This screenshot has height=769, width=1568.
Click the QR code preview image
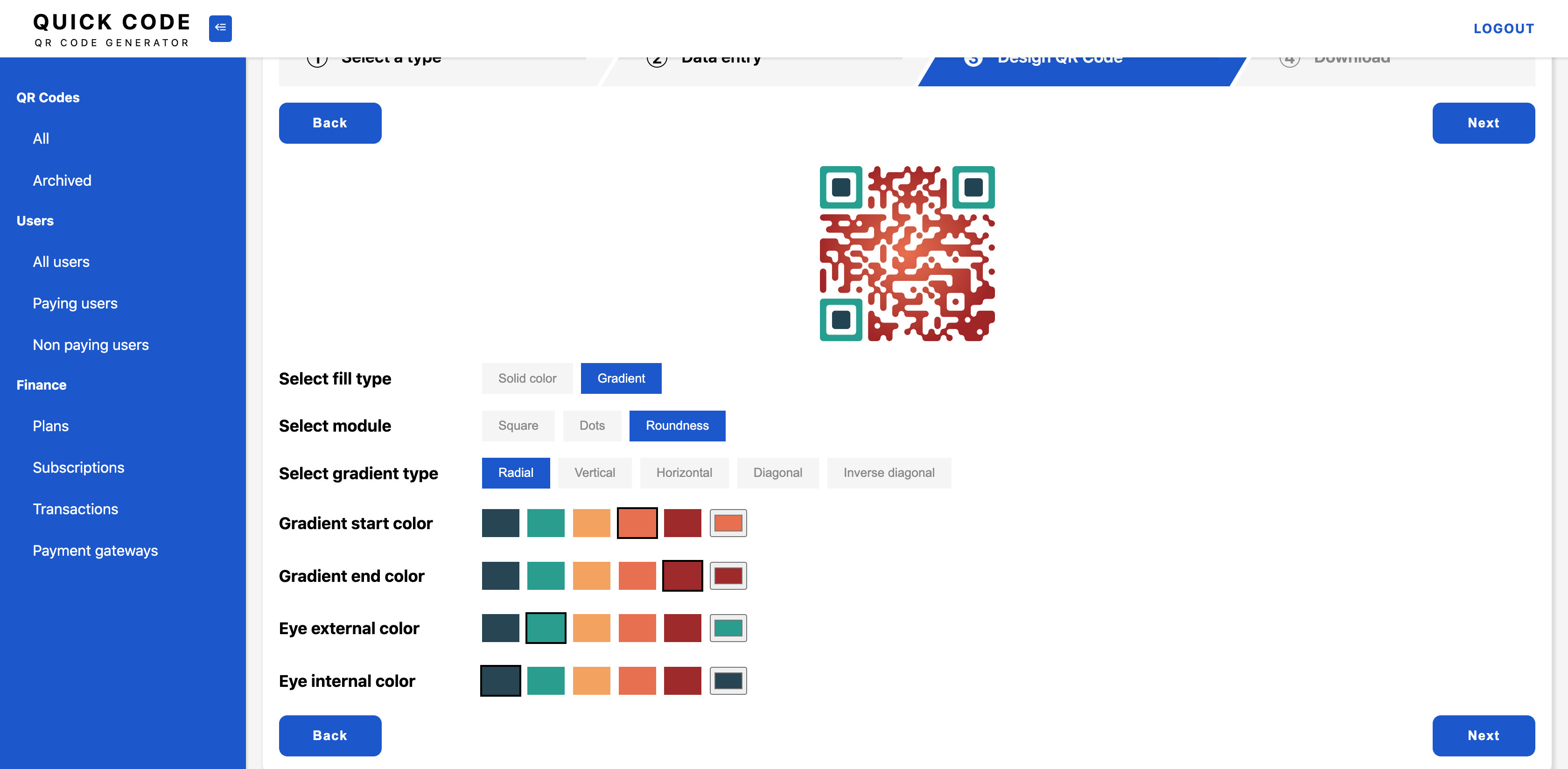[907, 253]
